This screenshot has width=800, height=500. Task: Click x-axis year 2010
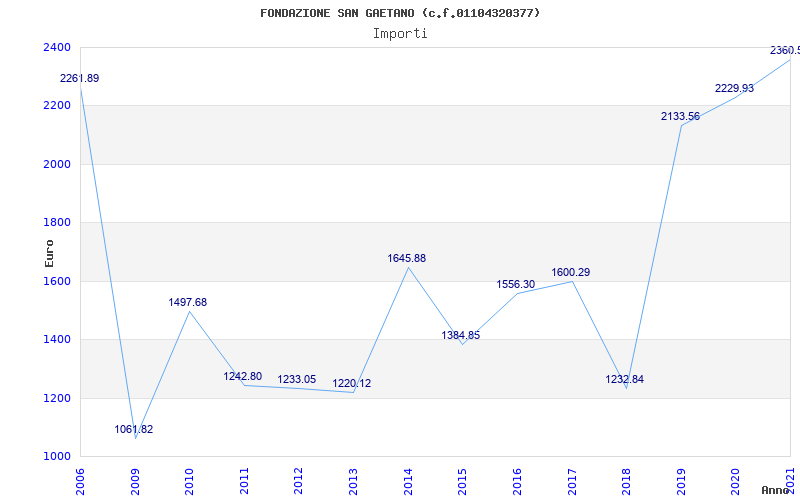(x=189, y=481)
